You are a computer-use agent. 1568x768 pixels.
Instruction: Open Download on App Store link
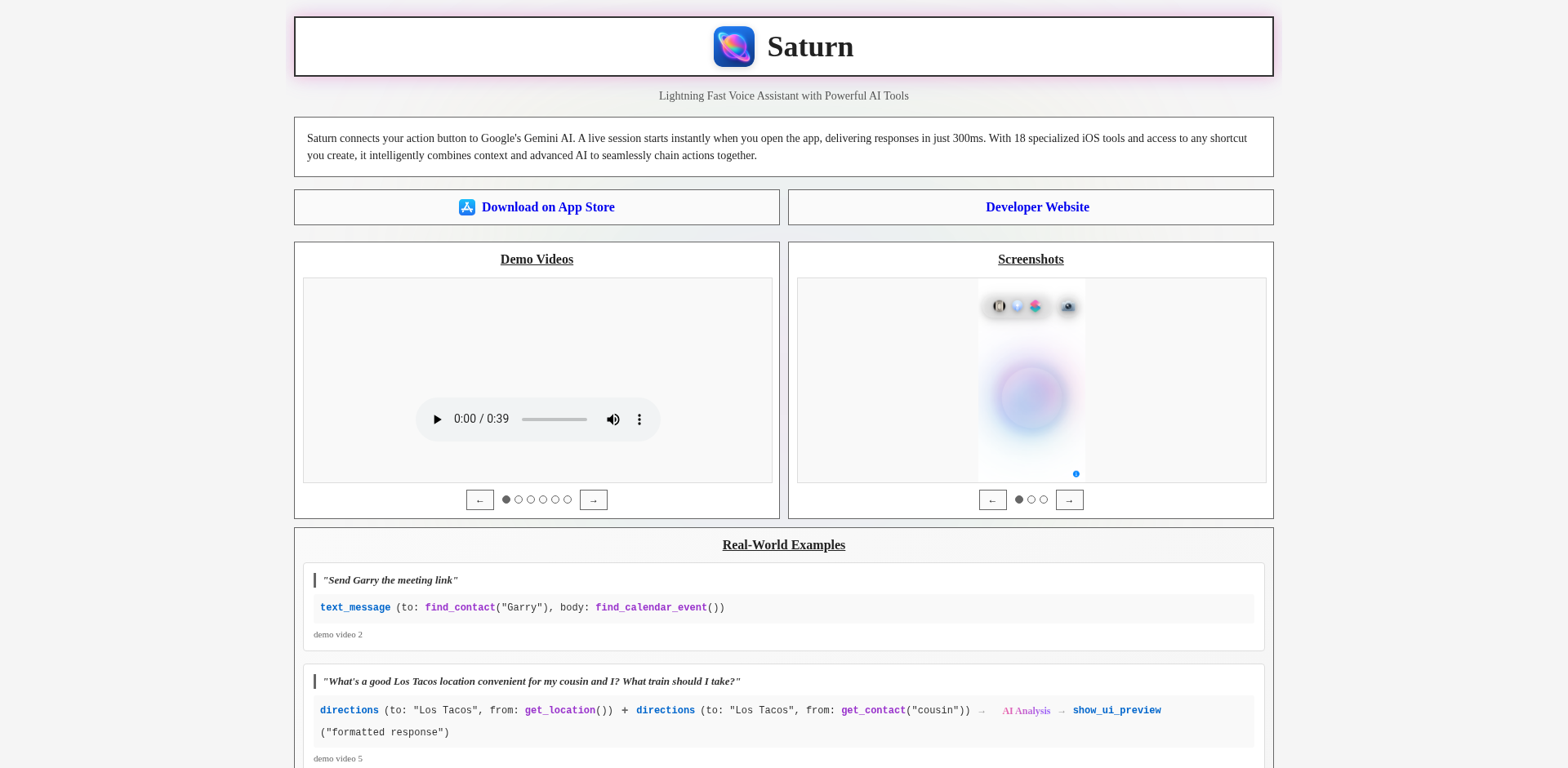pyautogui.click(x=537, y=207)
